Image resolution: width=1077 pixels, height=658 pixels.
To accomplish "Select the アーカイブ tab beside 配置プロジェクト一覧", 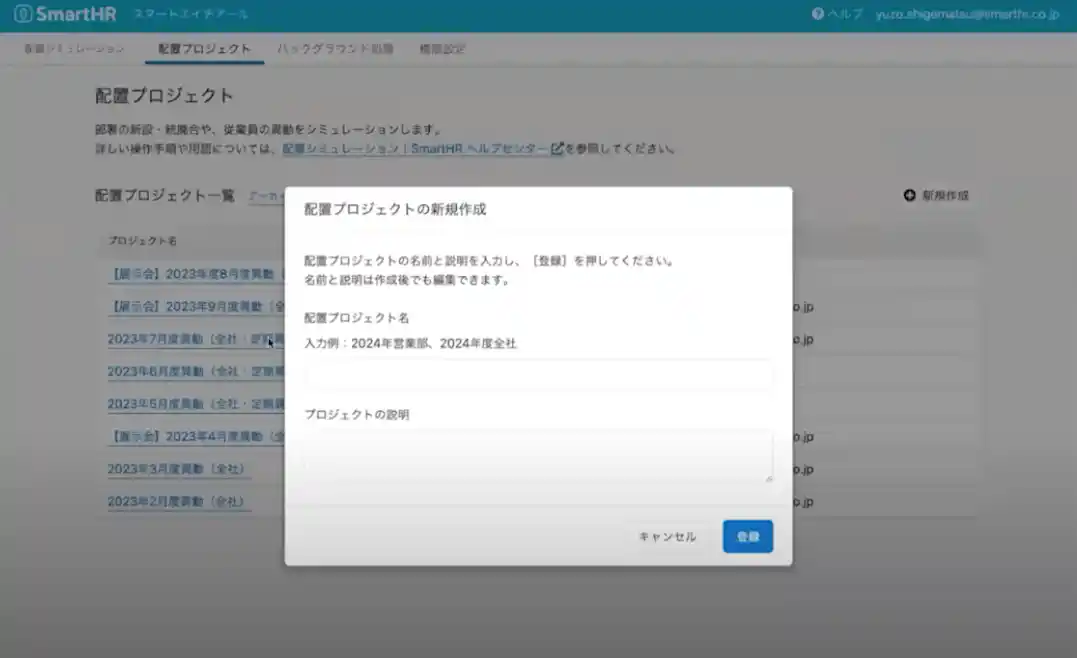I will pos(266,197).
